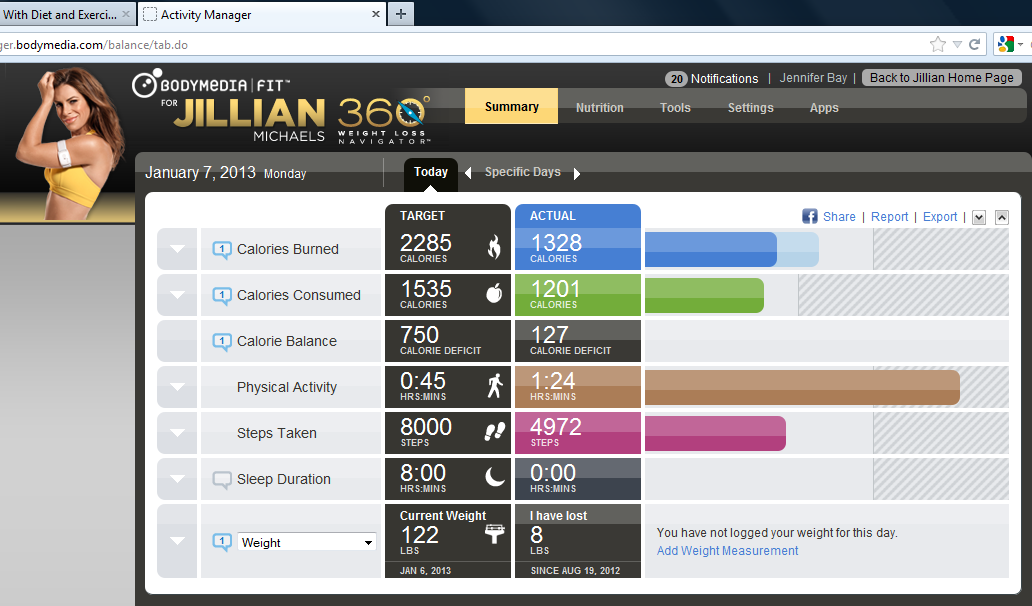Switch to the Specific Days view
1032x606 pixels.
(523, 172)
